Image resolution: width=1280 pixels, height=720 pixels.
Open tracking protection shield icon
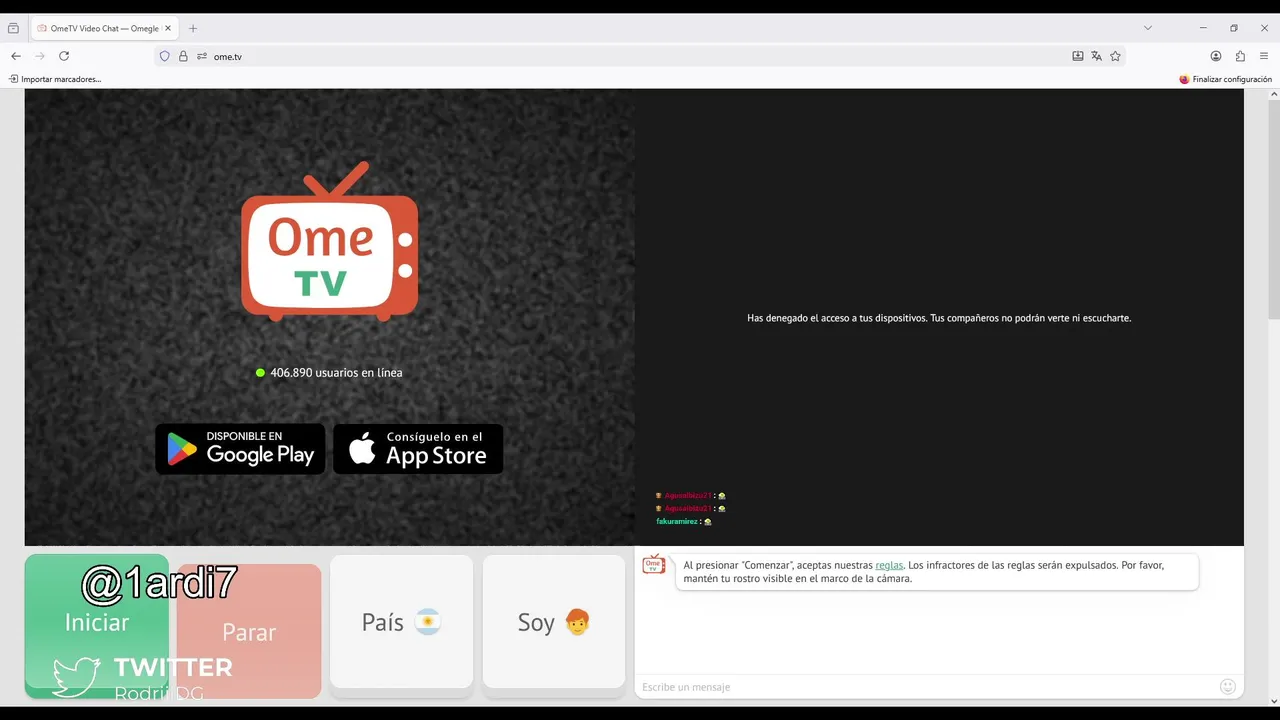tap(165, 56)
